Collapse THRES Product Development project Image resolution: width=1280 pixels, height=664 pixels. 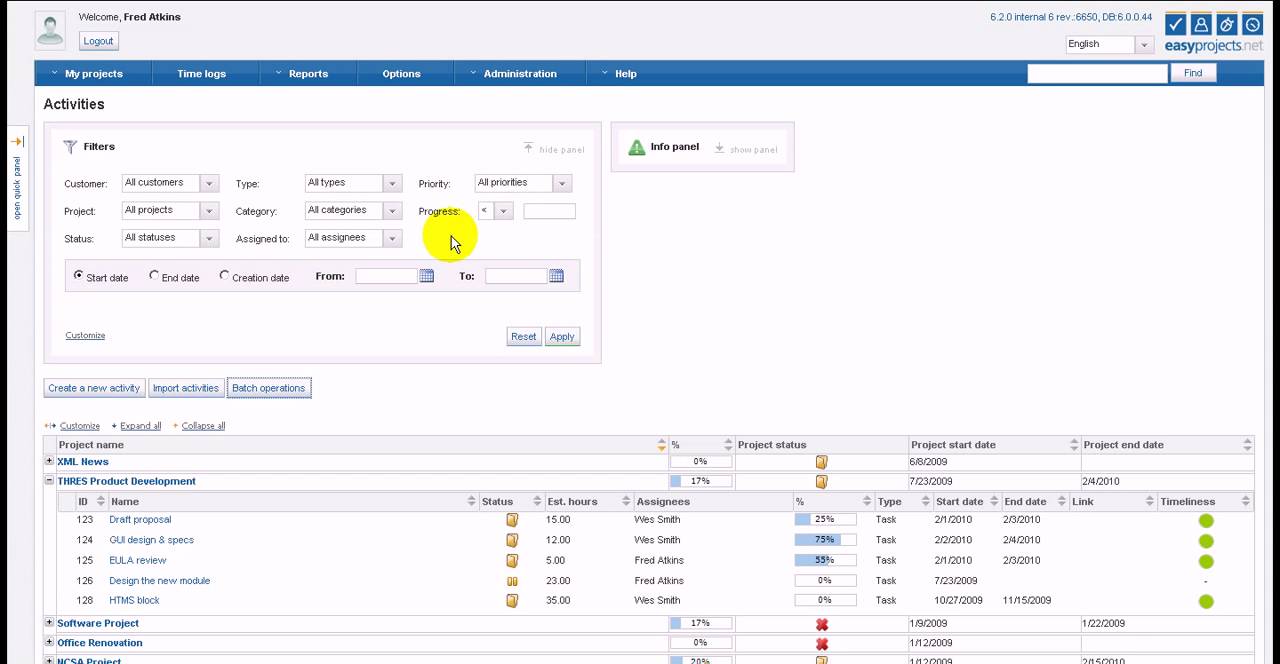[49, 481]
